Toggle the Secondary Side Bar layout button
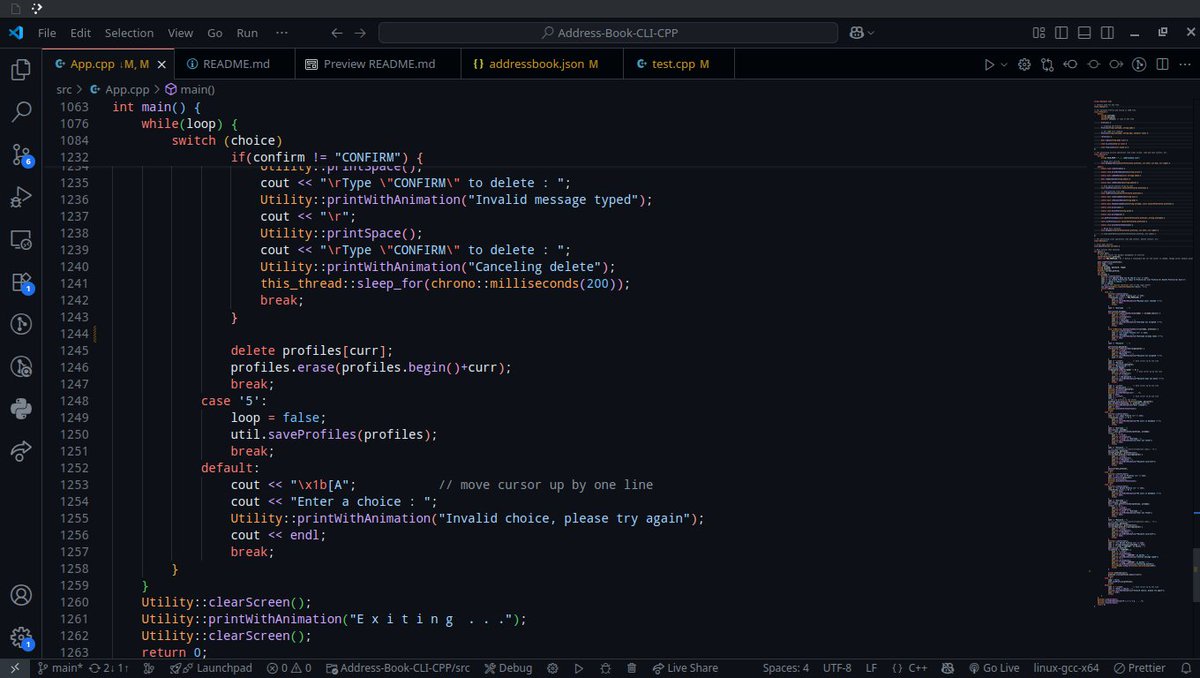 click(1106, 32)
